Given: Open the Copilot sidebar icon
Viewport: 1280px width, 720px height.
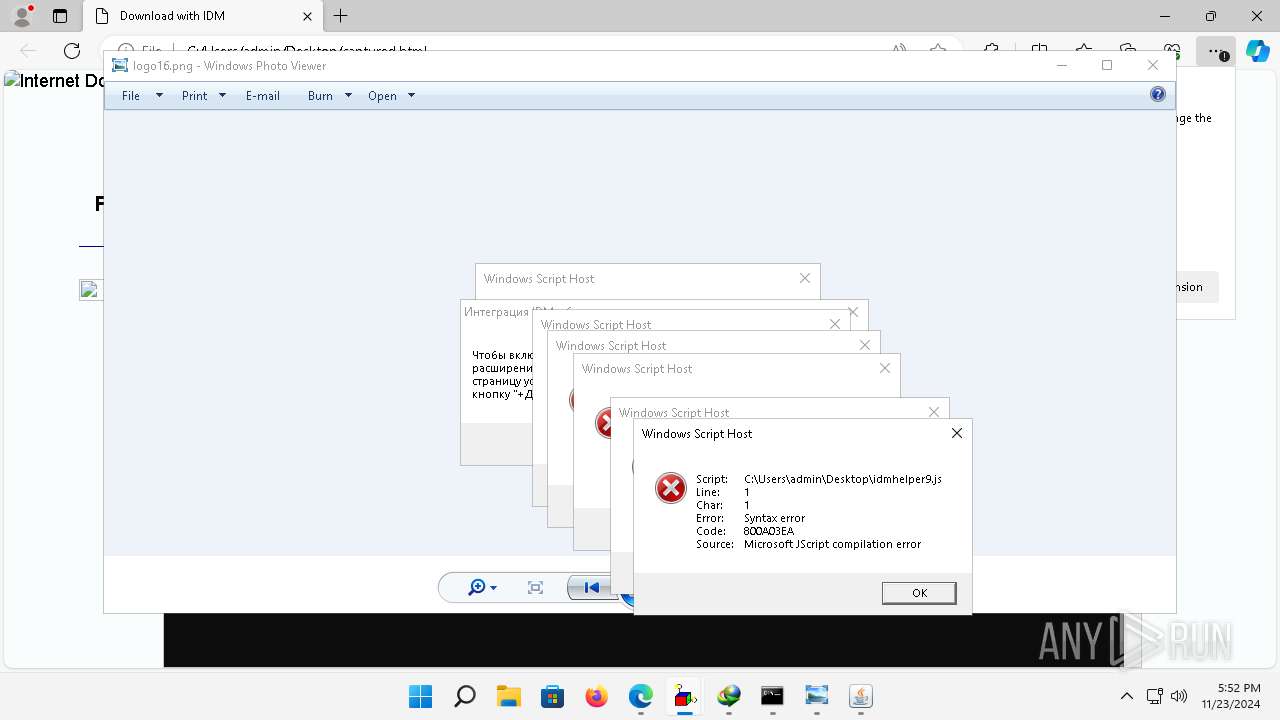Looking at the screenshot, I should point(1257,51).
